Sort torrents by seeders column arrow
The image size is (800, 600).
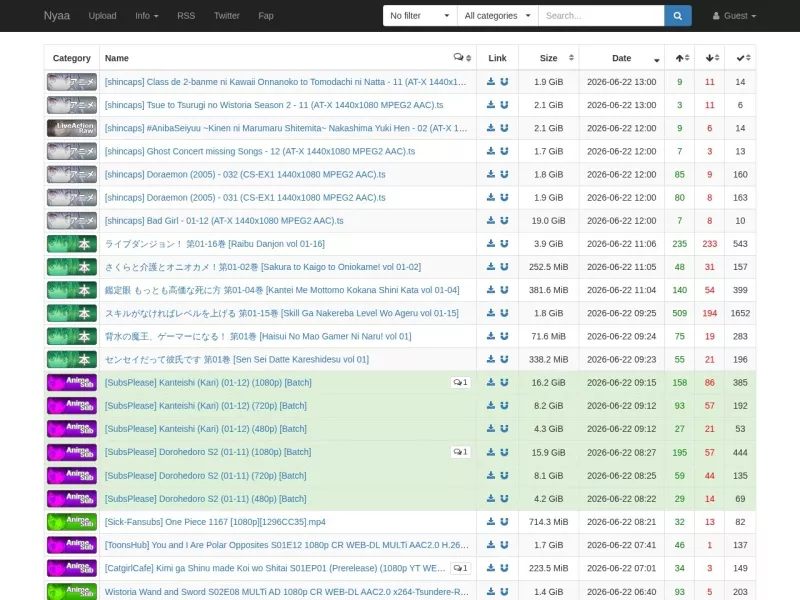pos(682,58)
